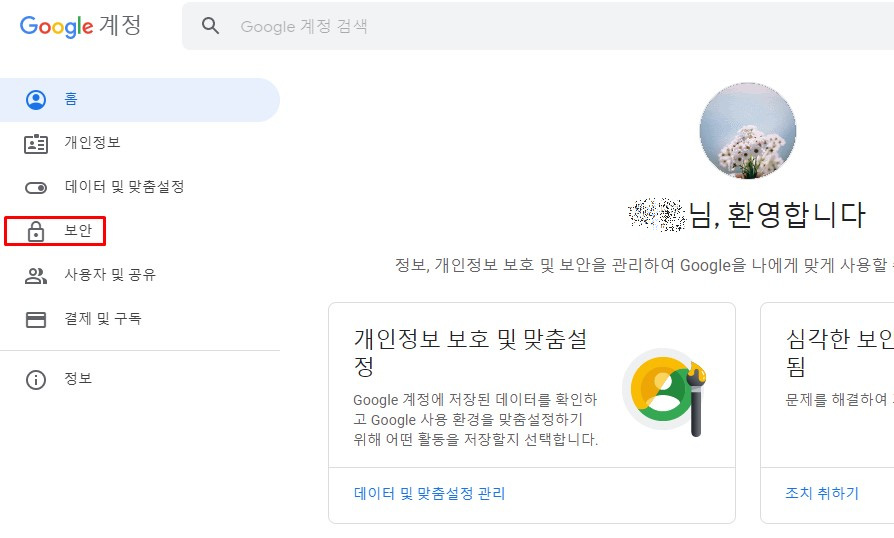Click the Google 계정 logo

coord(80,26)
